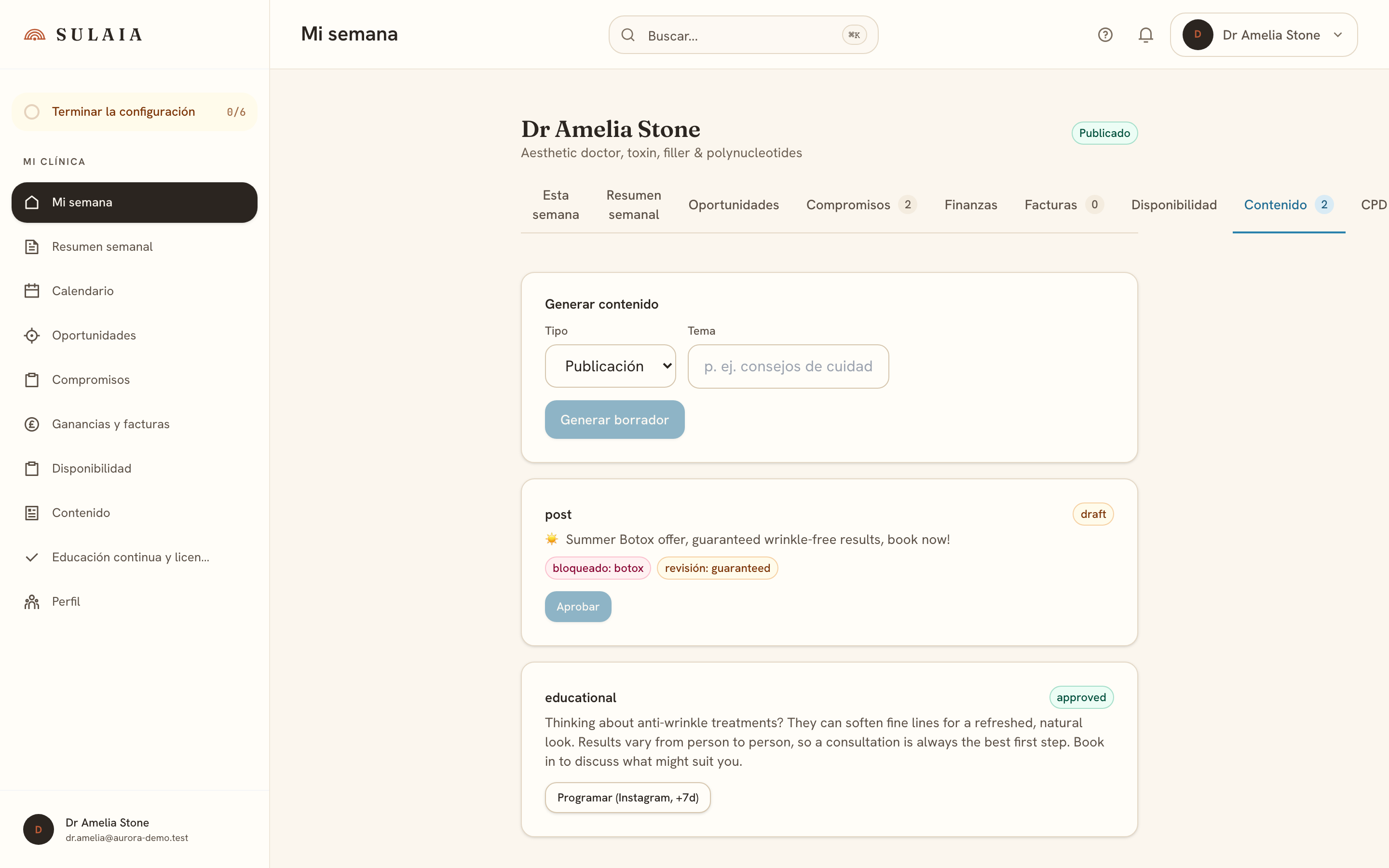Click the Ganancias y facturas pound icon
Screen dimensions: 1389x868
pos(31,424)
